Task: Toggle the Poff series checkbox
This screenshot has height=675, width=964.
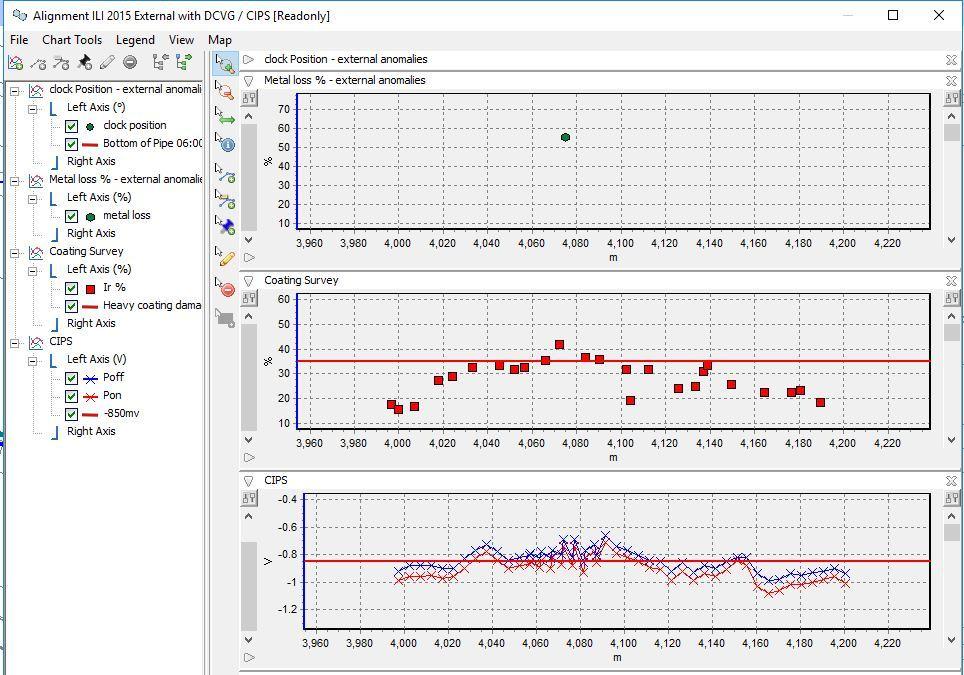Action: tap(72, 378)
